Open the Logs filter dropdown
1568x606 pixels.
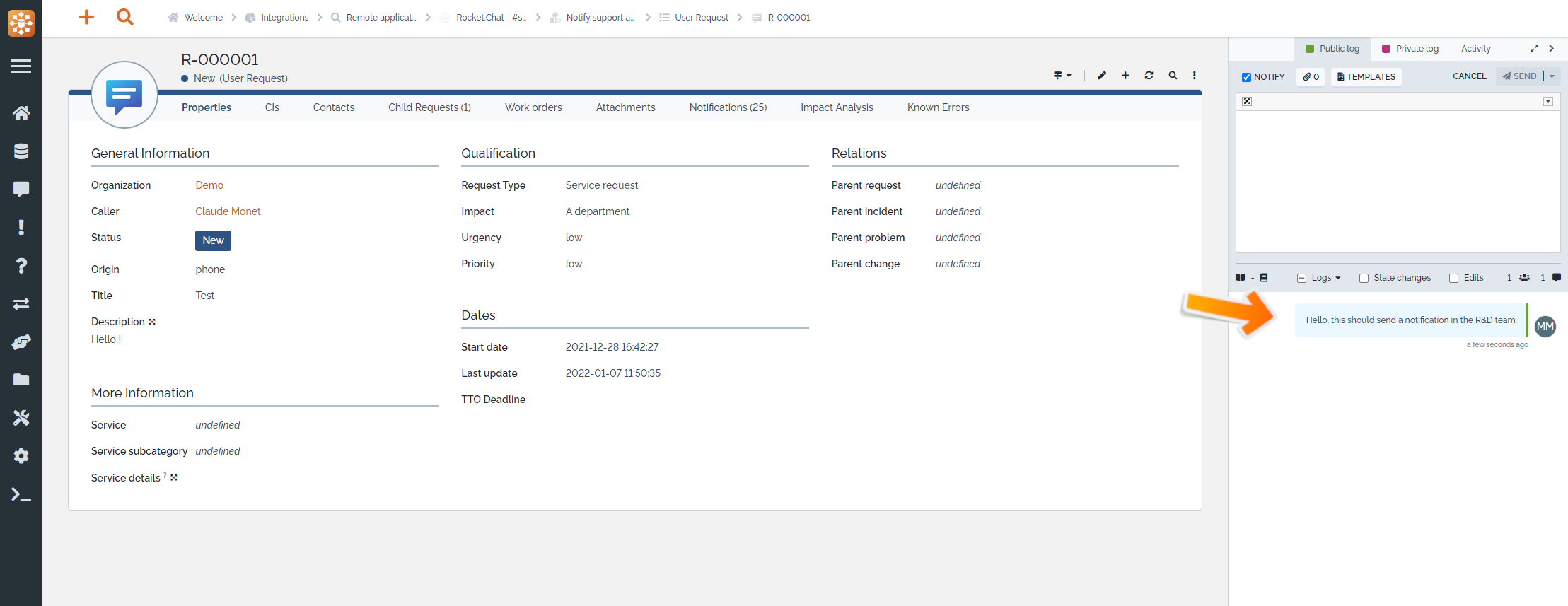[1320, 278]
